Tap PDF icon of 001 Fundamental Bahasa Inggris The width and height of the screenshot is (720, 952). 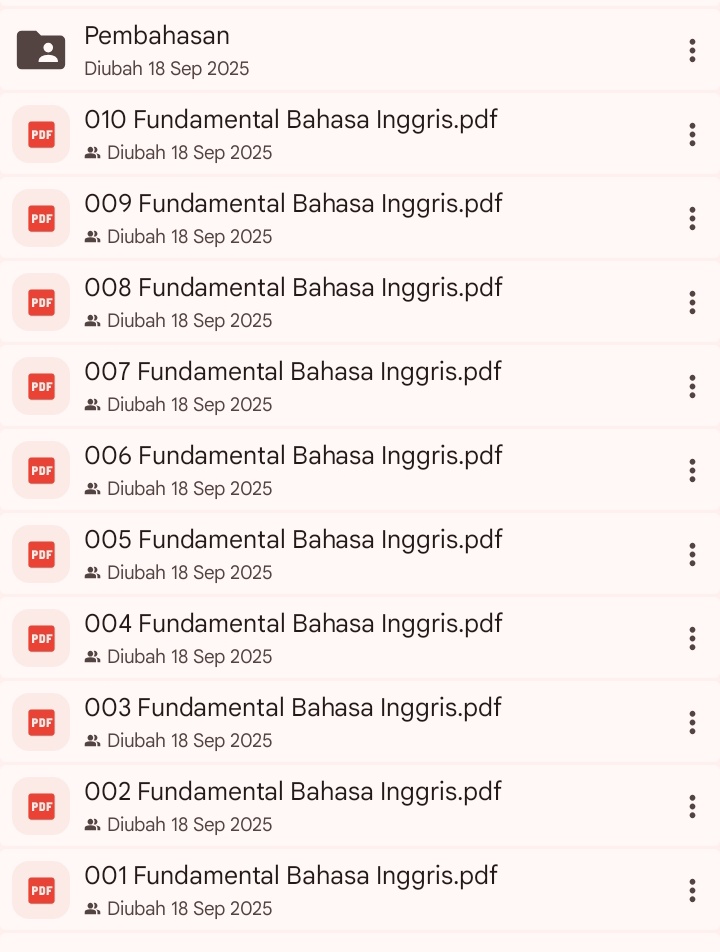click(x=41, y=890)
